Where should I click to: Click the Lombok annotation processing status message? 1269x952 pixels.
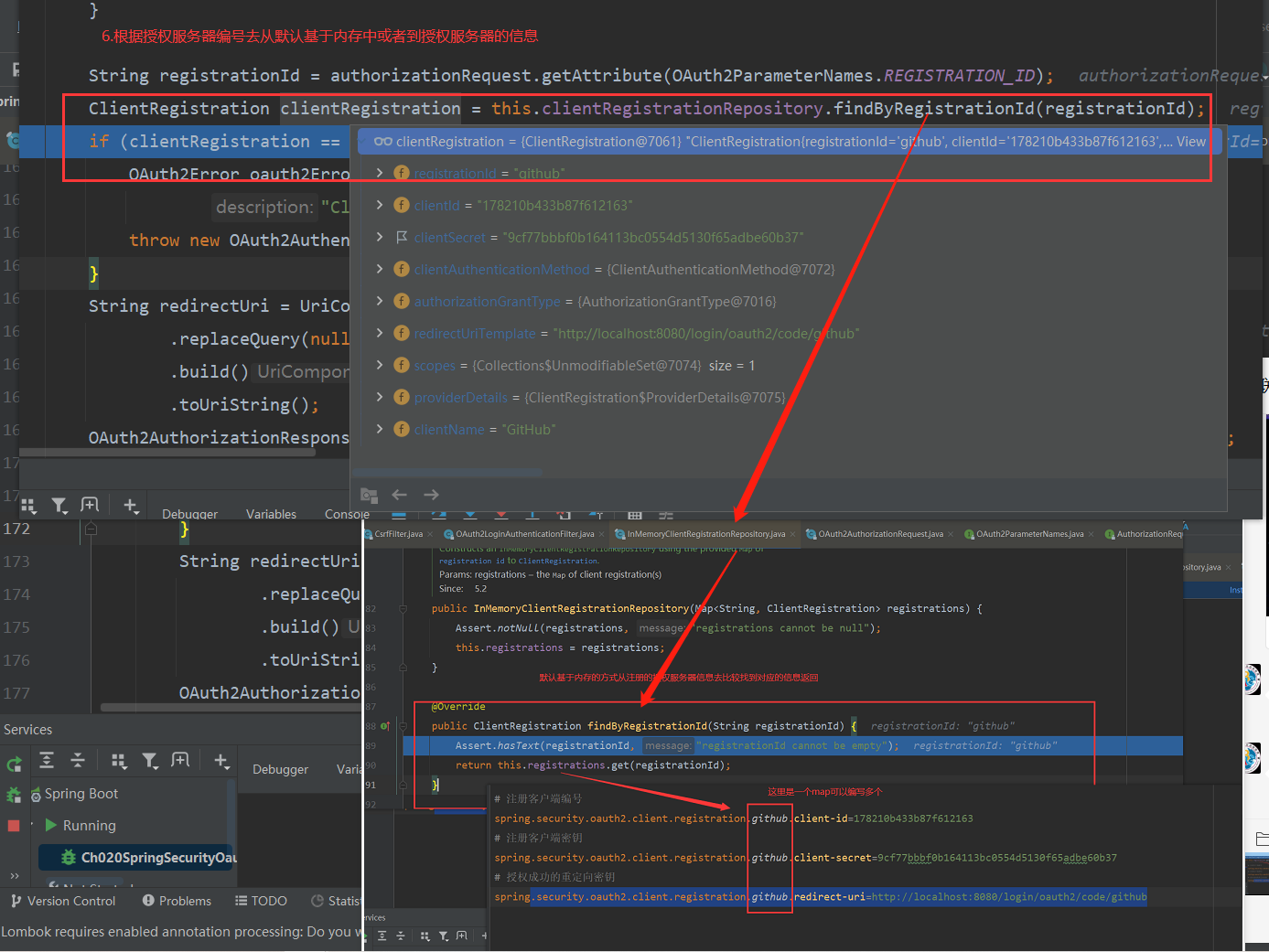coord(182,931)
